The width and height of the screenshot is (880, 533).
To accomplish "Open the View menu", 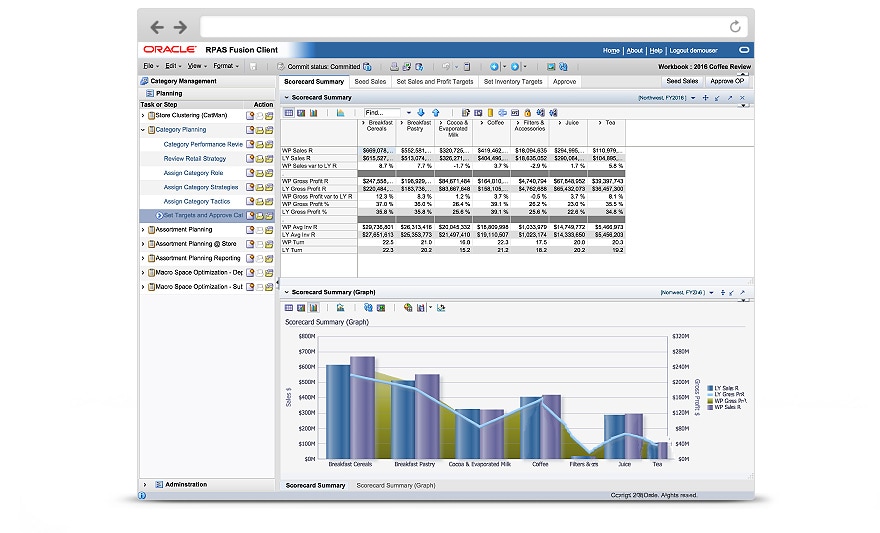I will click(197, 66).
